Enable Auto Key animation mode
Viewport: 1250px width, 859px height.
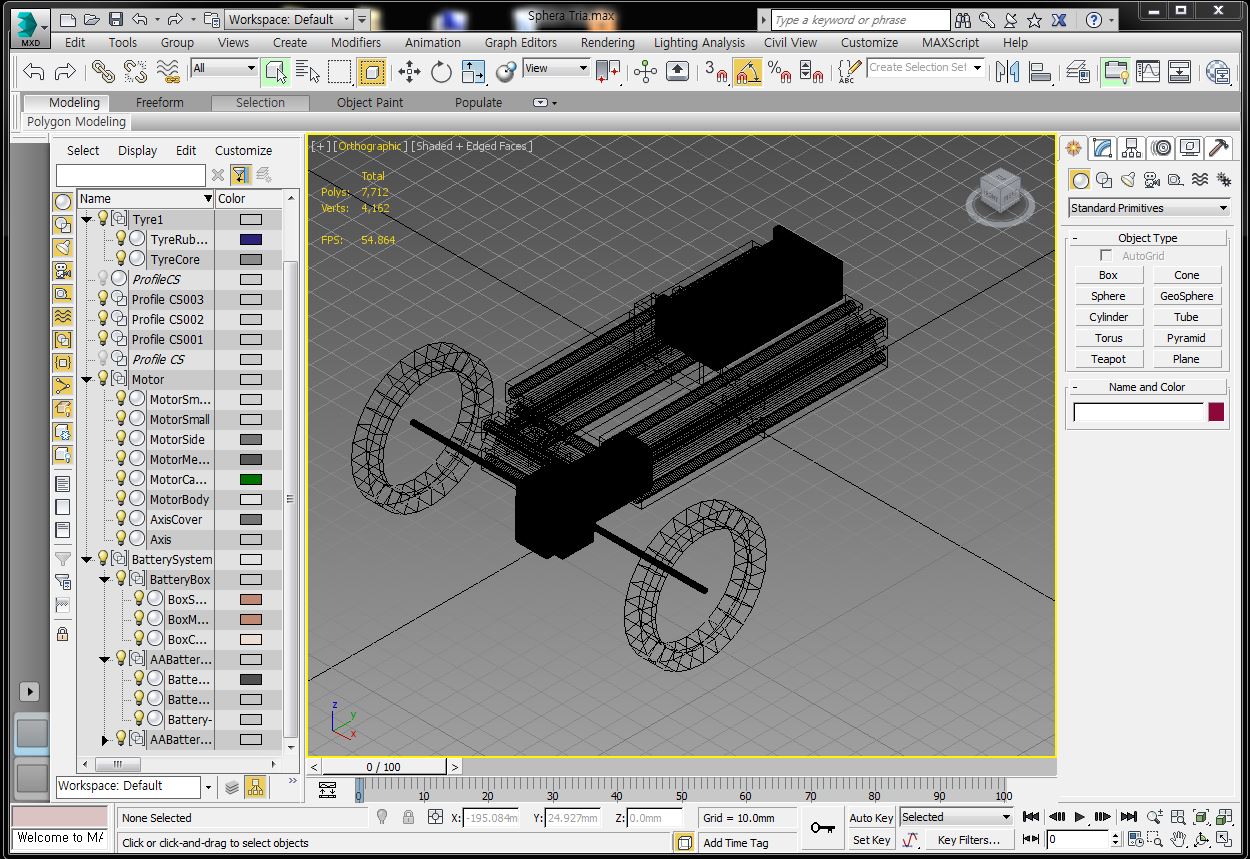point(869,817)
